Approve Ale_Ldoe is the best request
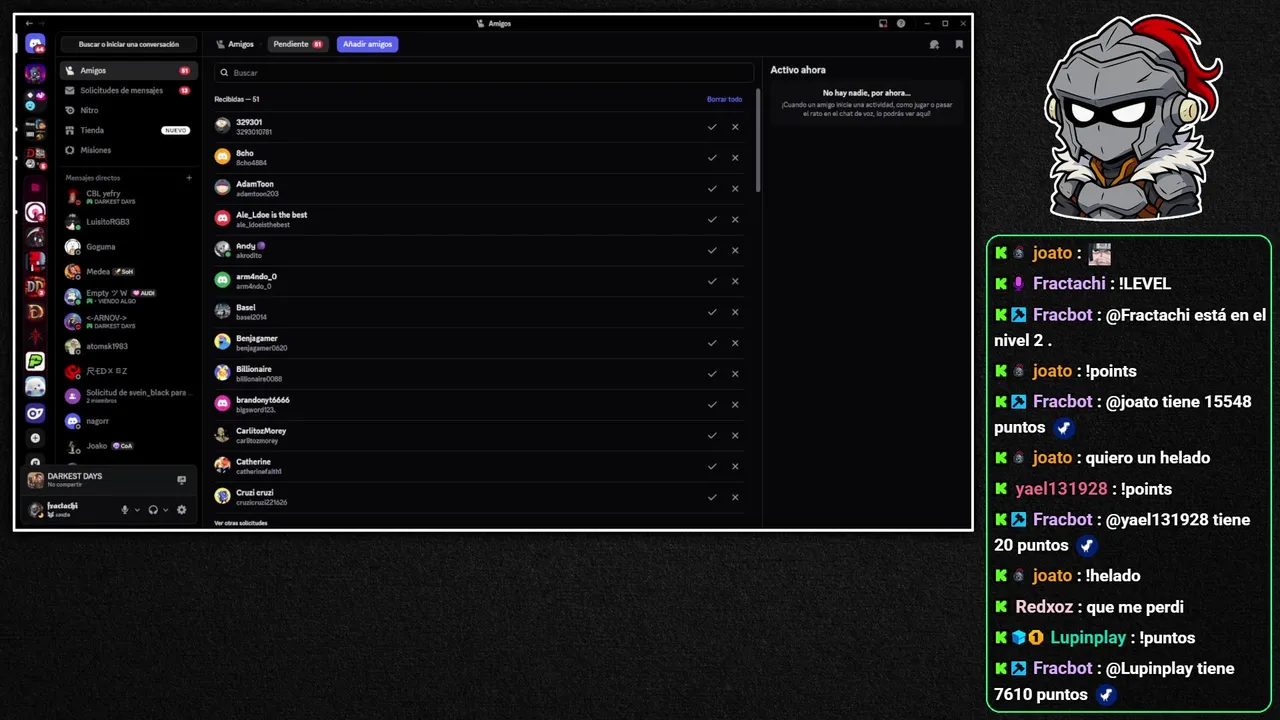The height and width of the screenshot is (720, 1280). [x=712, y=220]
